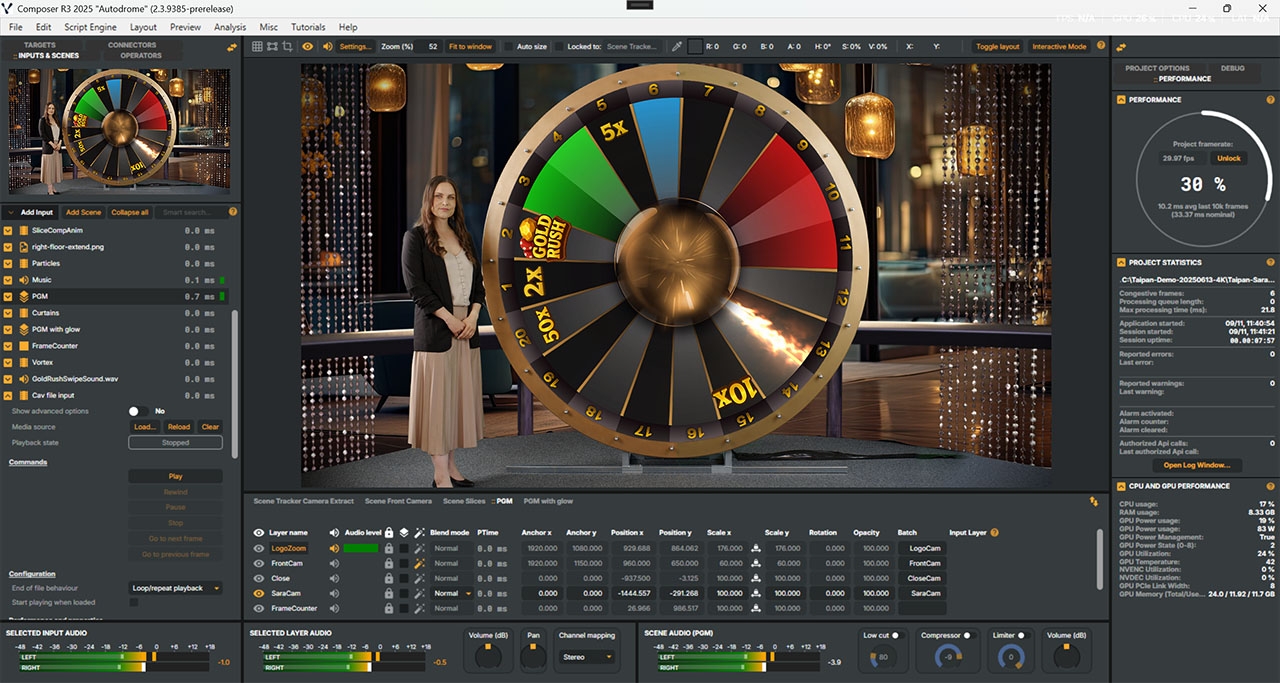
Task: Expand the Vortex input item
Action: (x=9, y=362)
